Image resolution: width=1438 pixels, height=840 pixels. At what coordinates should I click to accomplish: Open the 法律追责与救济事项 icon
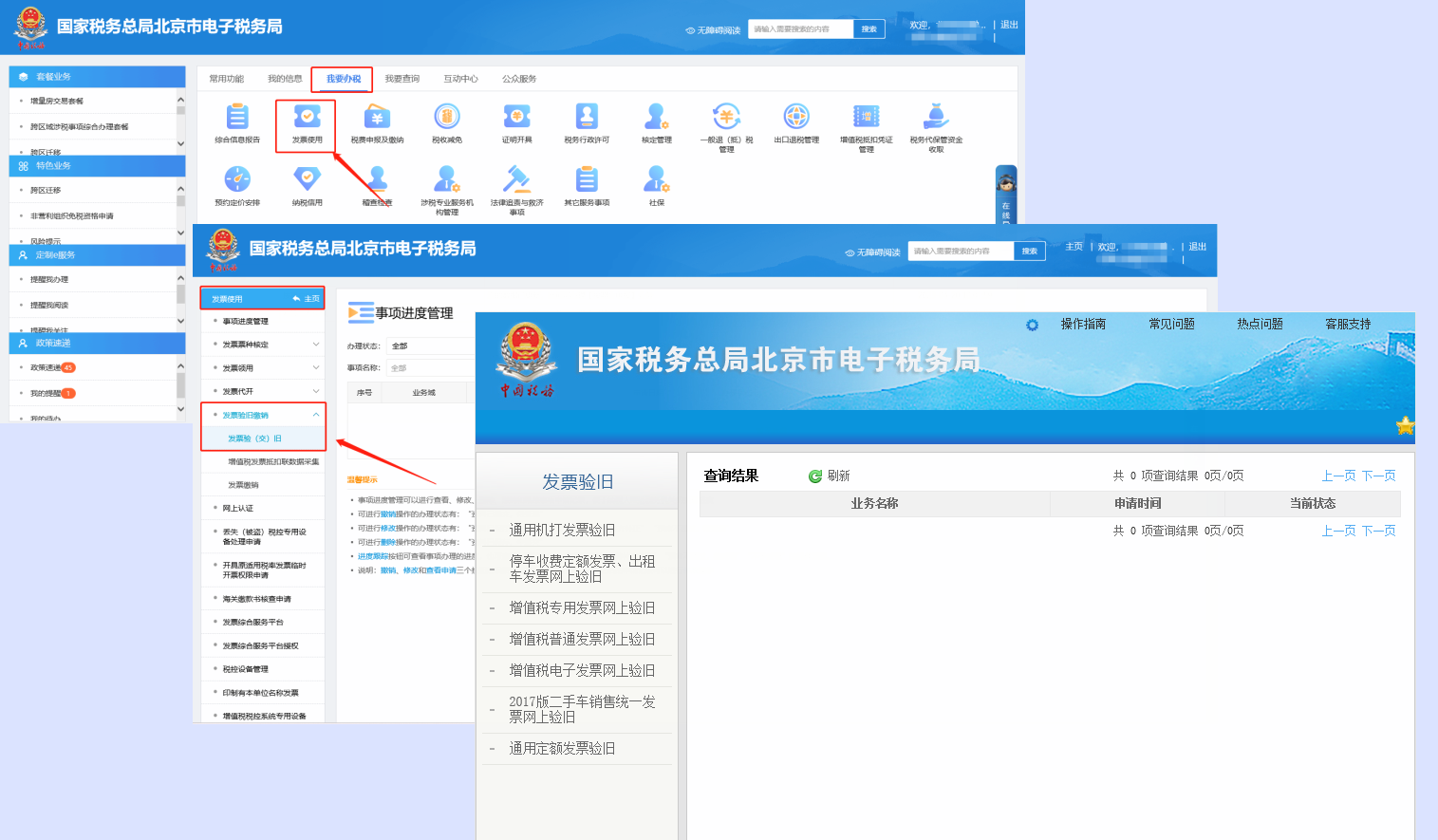[516, 178]
